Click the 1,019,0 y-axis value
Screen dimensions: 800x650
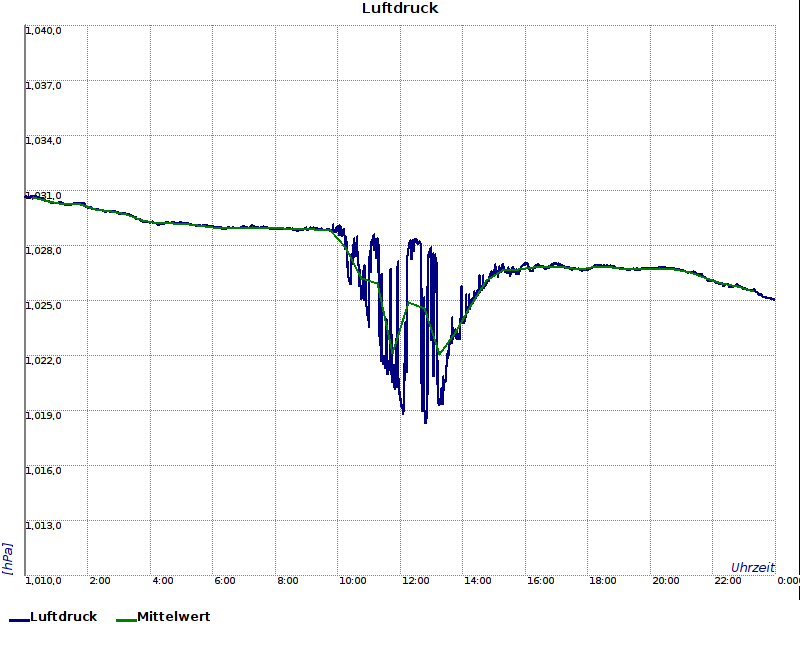coord(43,415)
